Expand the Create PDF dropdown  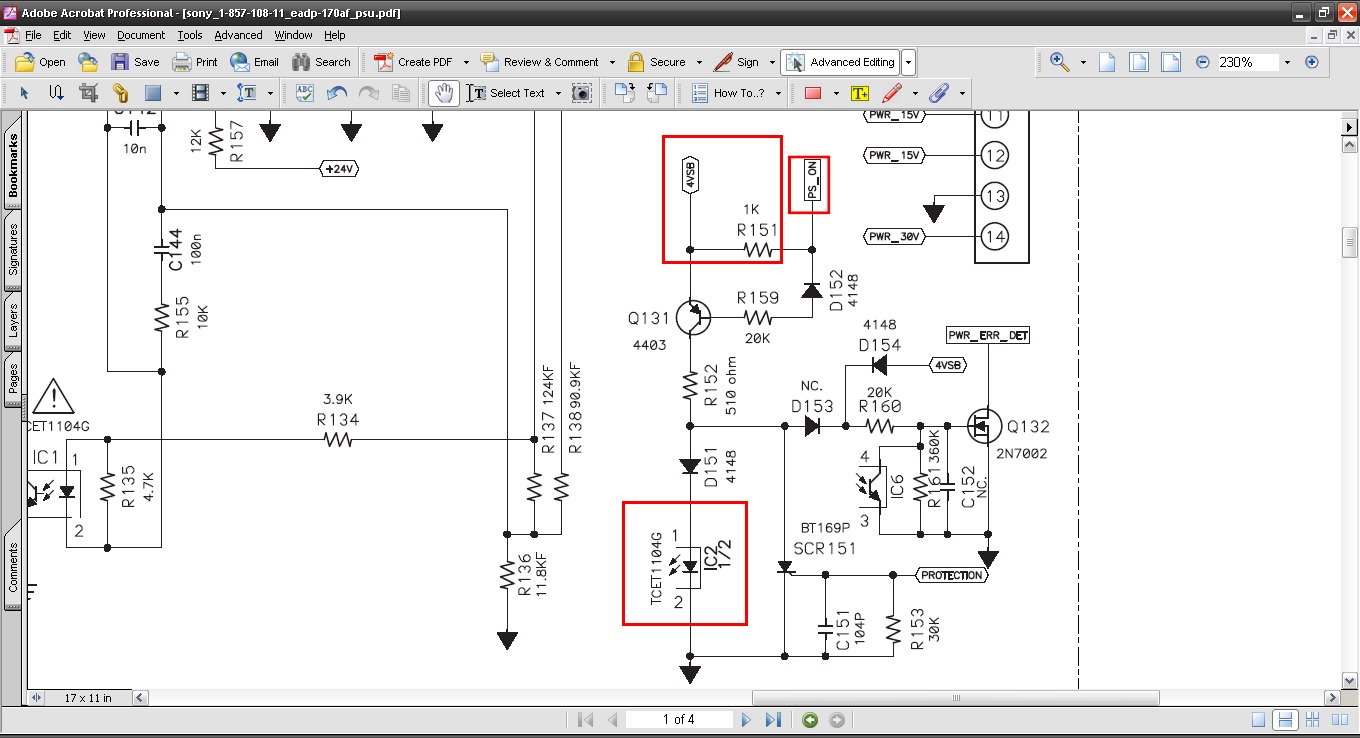click(x=466, y=62)
